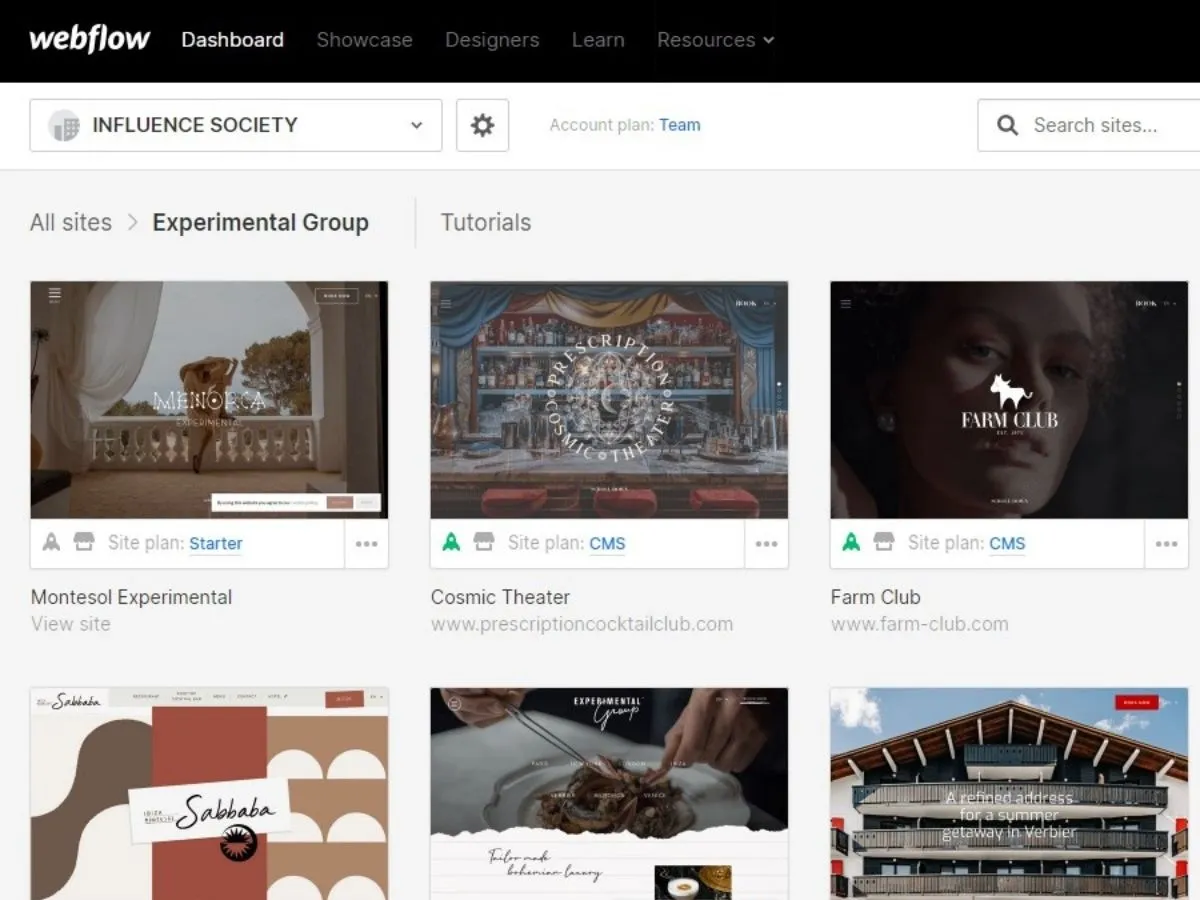Click the store icon for Montesol Experimental
The width and height of the screenshot is (1200, 900).
[x=84, y=542]
